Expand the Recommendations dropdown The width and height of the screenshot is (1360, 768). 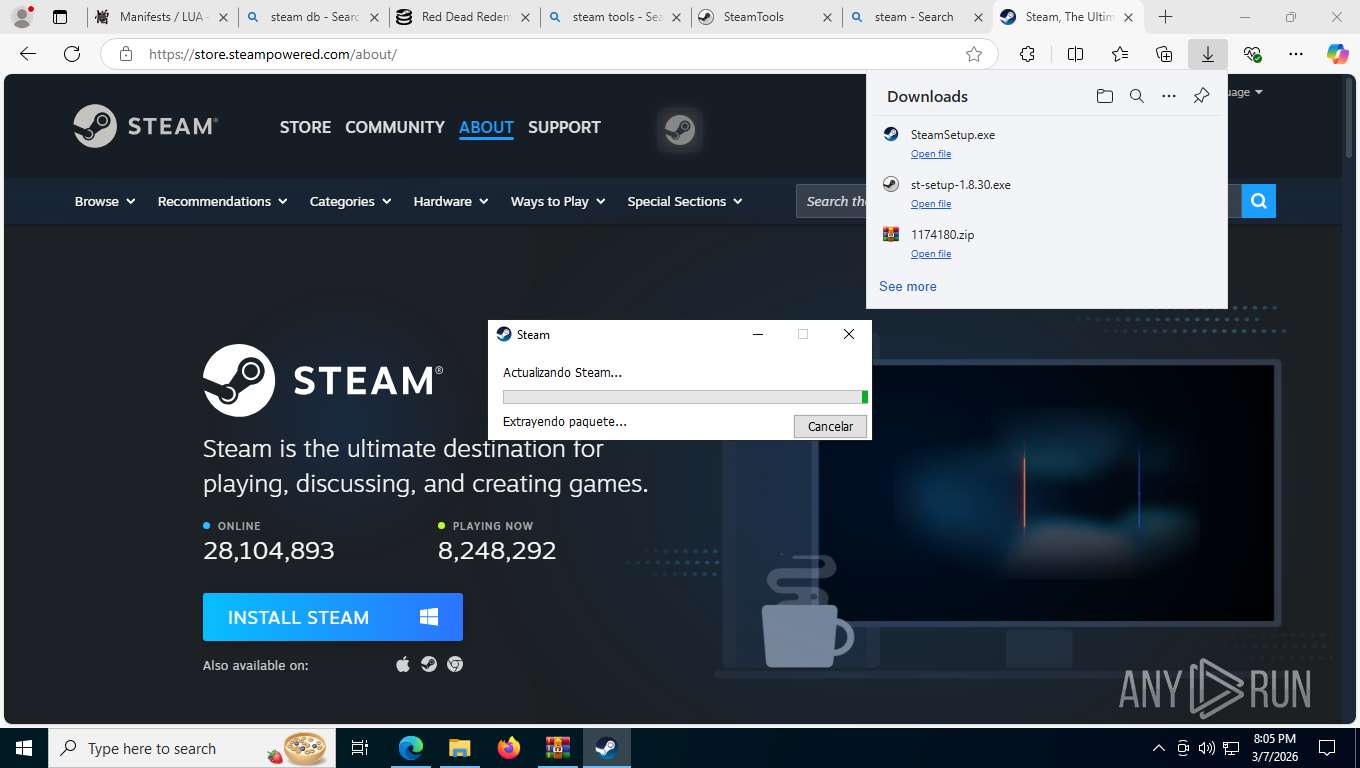click(222, 201)
